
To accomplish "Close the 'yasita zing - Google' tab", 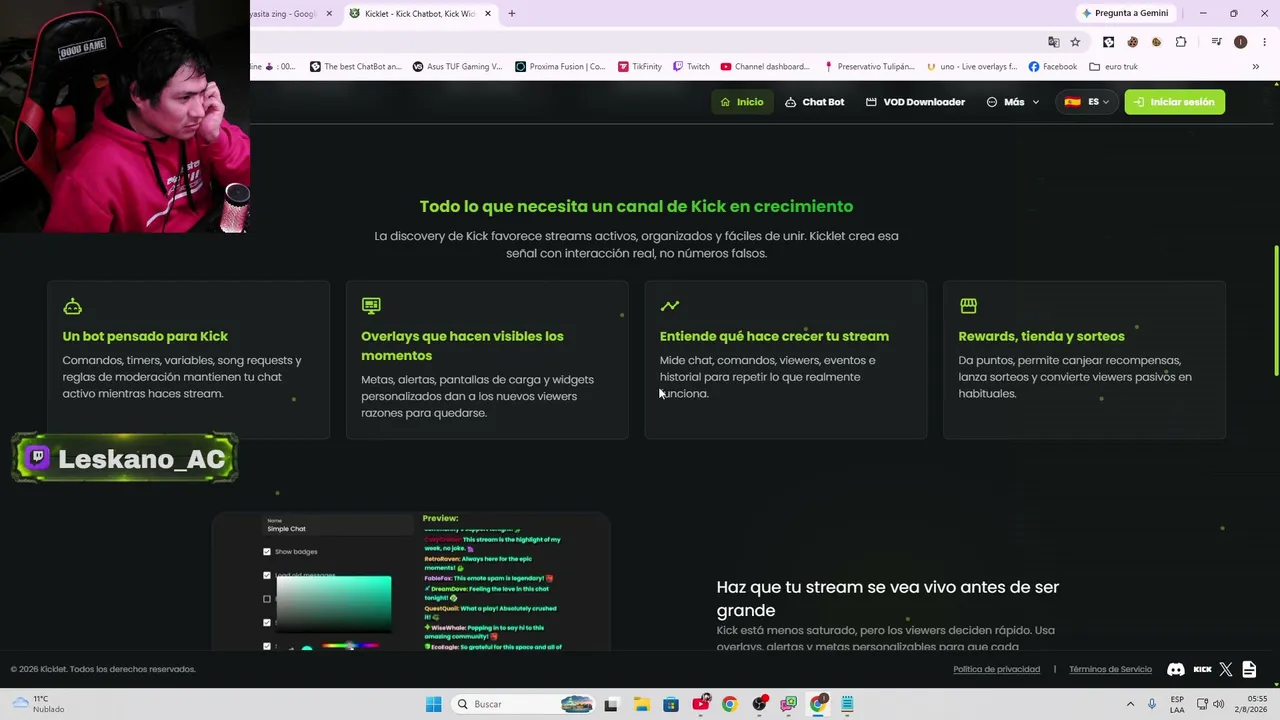I will pyautogui.click(x=329, y=14).
